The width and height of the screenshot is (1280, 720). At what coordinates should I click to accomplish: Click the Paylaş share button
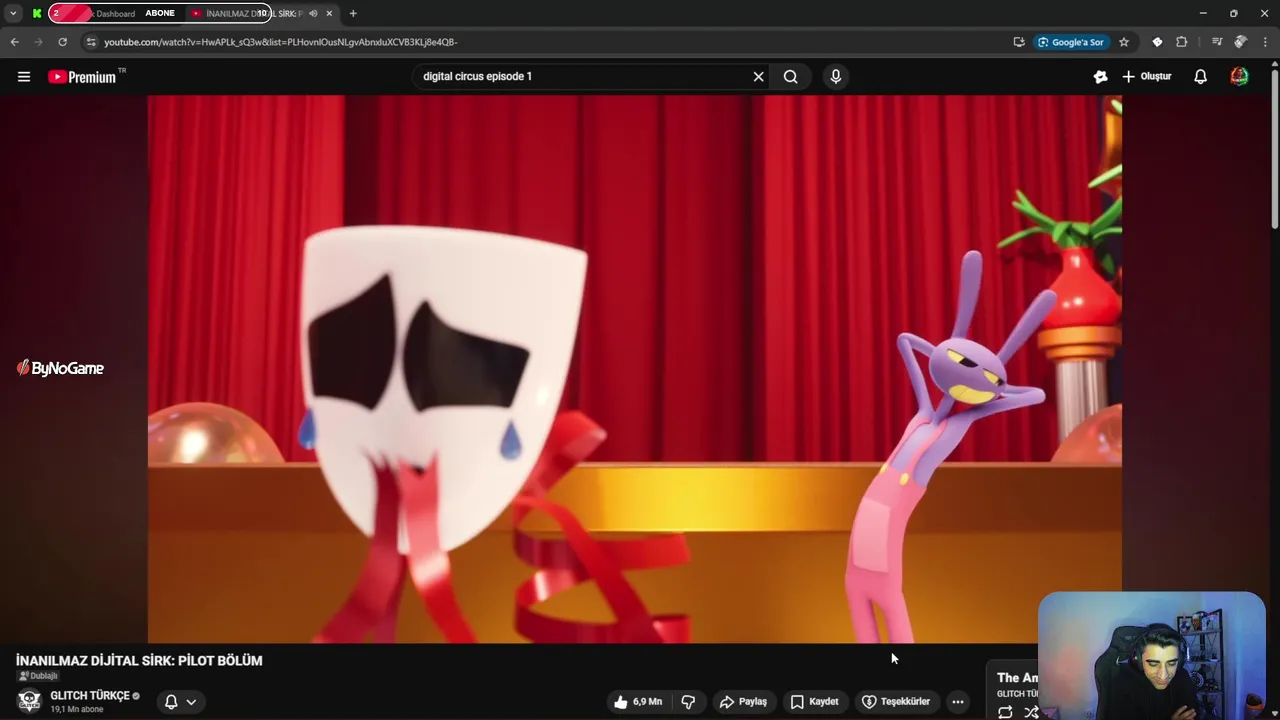click(743, 702)
